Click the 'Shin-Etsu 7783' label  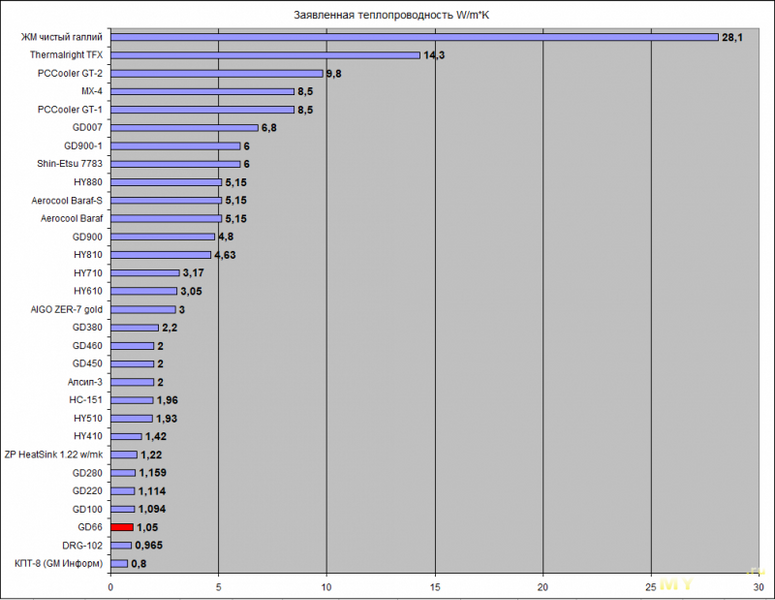(70, 164)
